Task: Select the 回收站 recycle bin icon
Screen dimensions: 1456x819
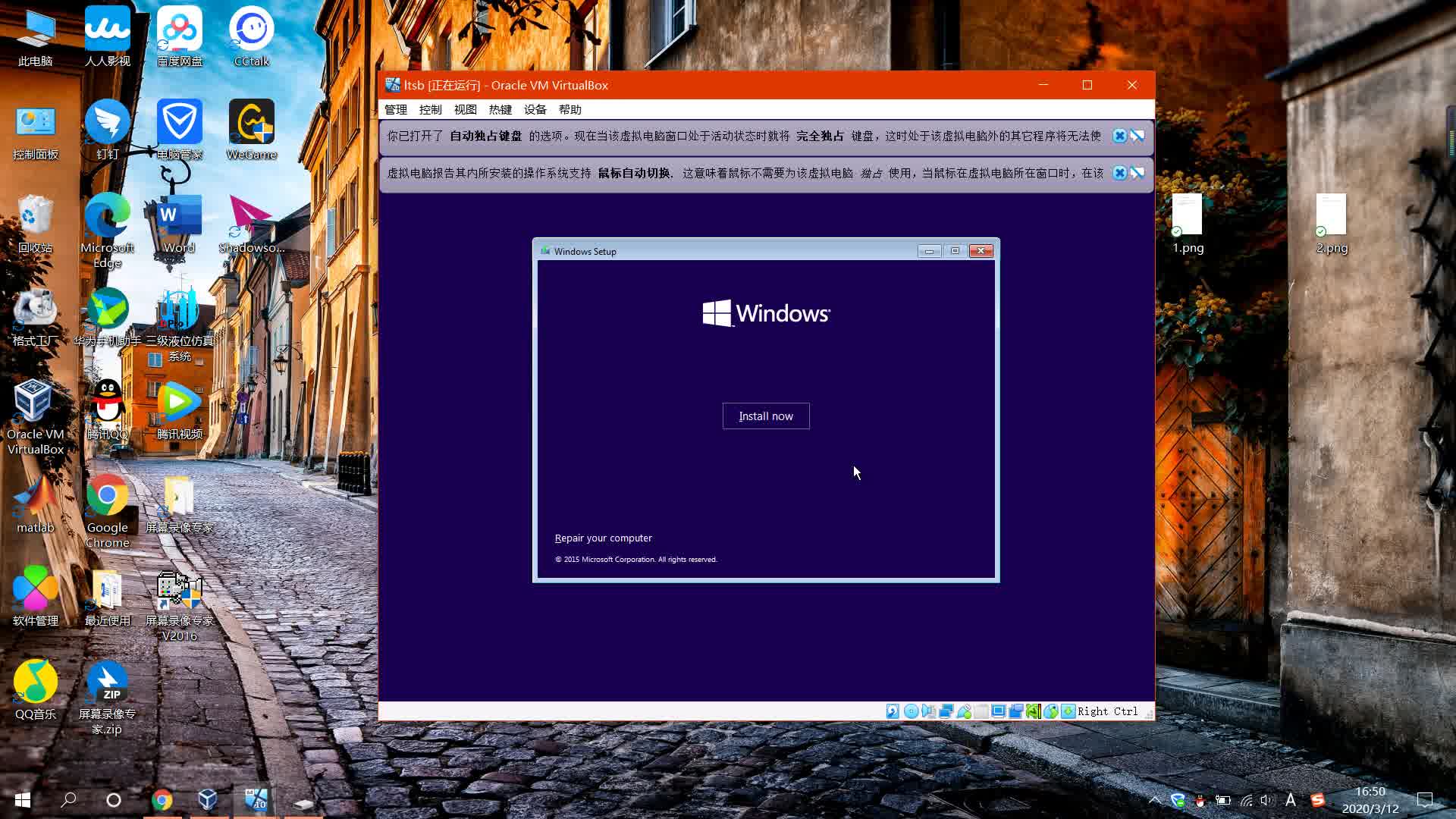Action: [36, 224]
